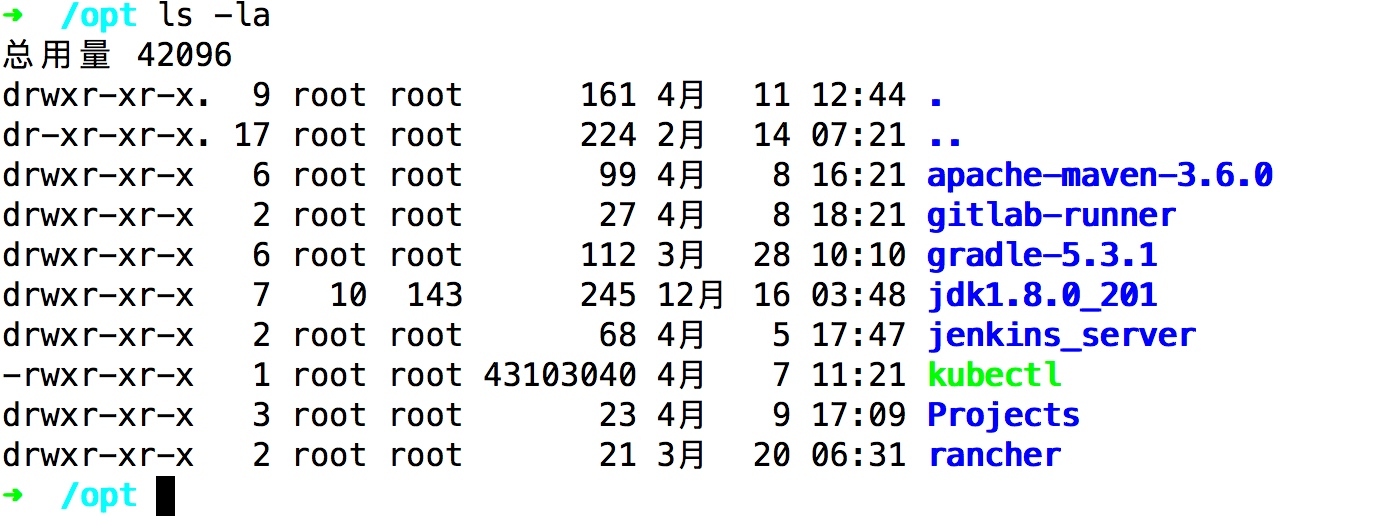The image size is (1386, 516).
Task: Click the 12:44 timestamp of current directory
Action: click(858, 95)
